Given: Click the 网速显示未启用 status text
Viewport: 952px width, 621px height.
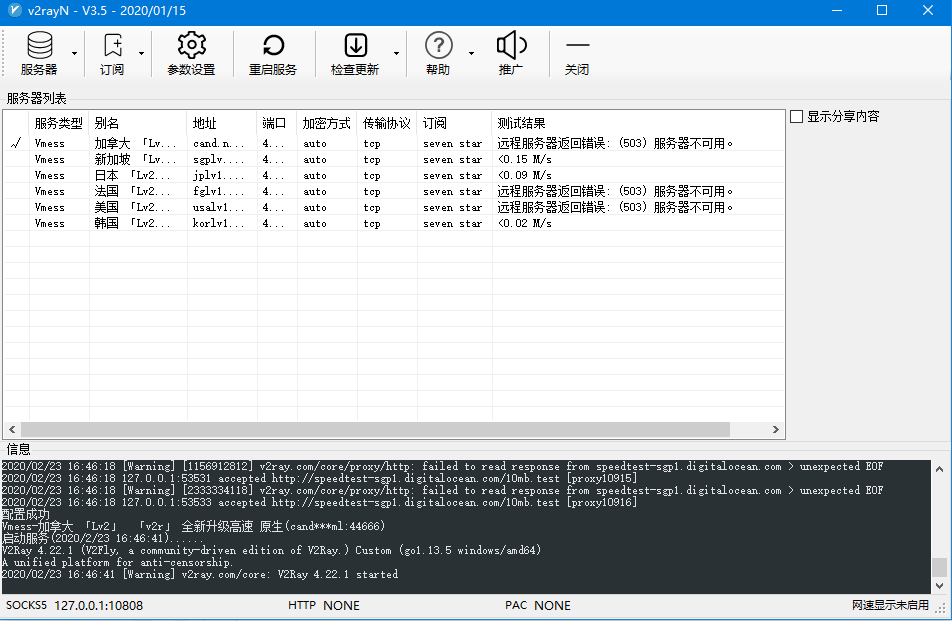Looking at the screenshot, I should 890,605.
